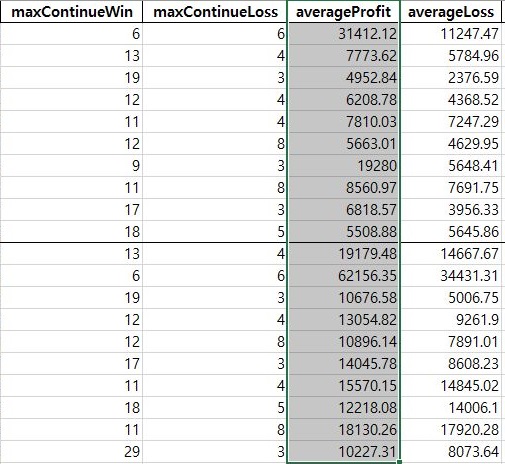Select averageLoss value 5648.41
This screenshot has width=505, height=464.
coord(451,166)
